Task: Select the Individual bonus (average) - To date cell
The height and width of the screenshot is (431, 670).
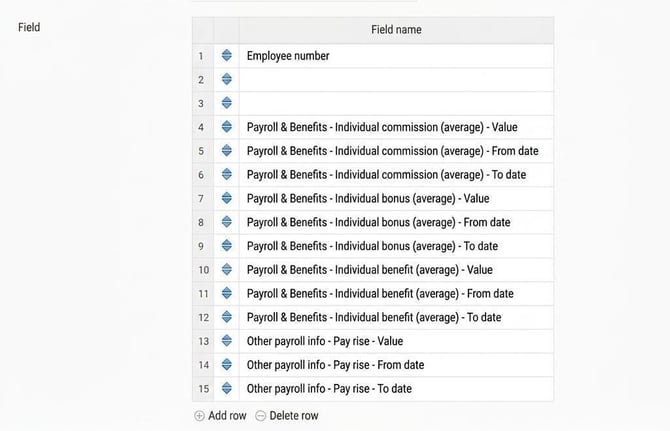Action: tap(396, 246)
